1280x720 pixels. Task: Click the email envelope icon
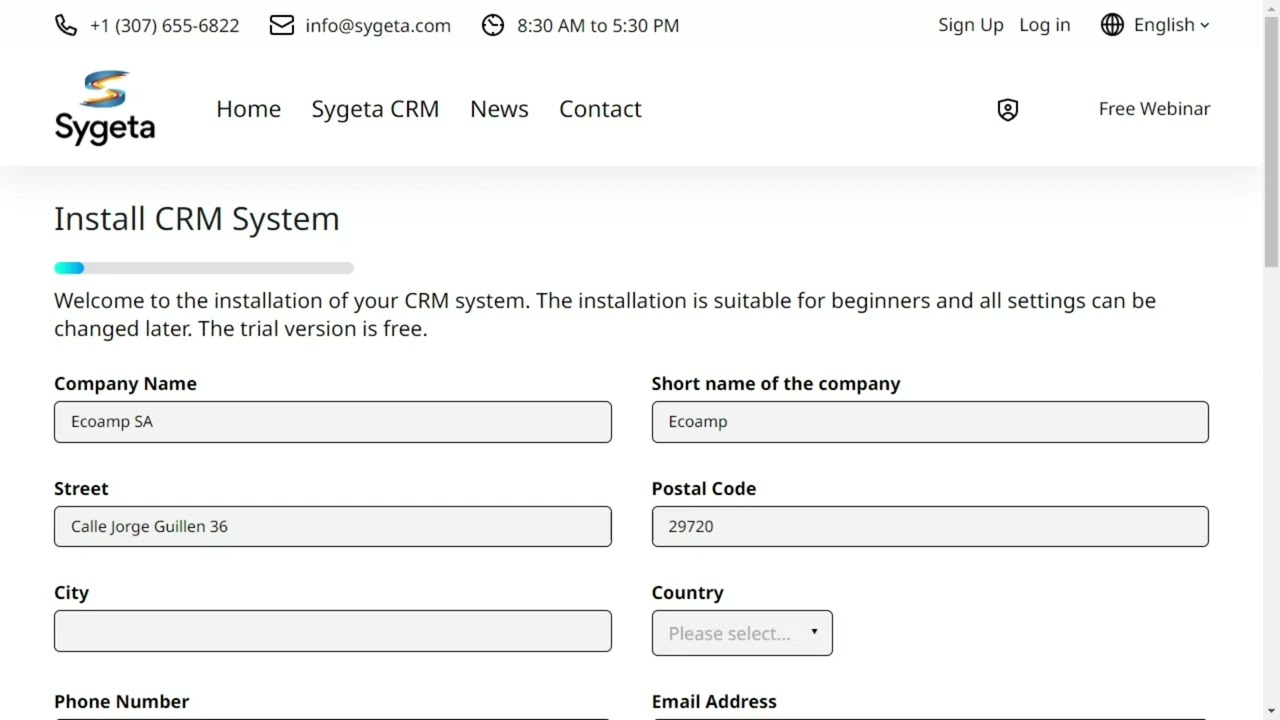coord(282,26)
